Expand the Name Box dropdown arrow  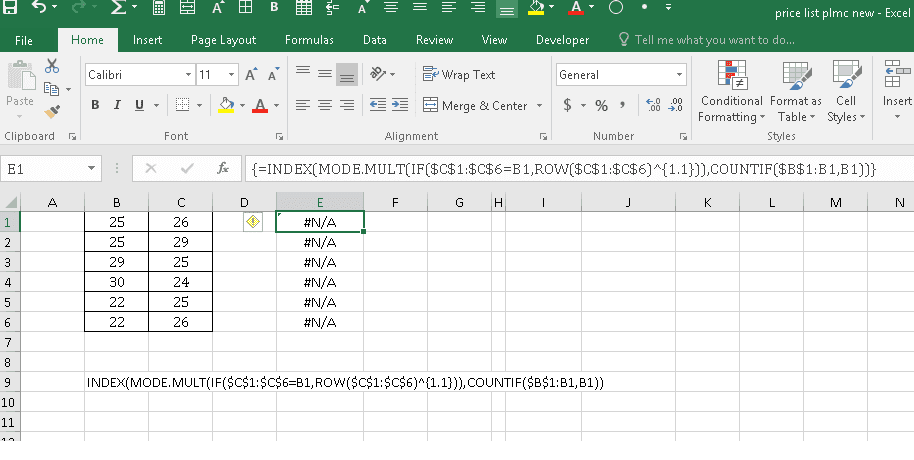coord(92,169)
